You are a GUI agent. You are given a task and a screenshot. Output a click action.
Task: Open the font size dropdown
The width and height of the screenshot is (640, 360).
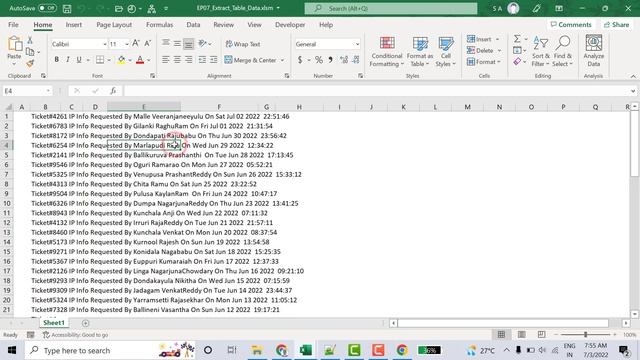point(127,44)
